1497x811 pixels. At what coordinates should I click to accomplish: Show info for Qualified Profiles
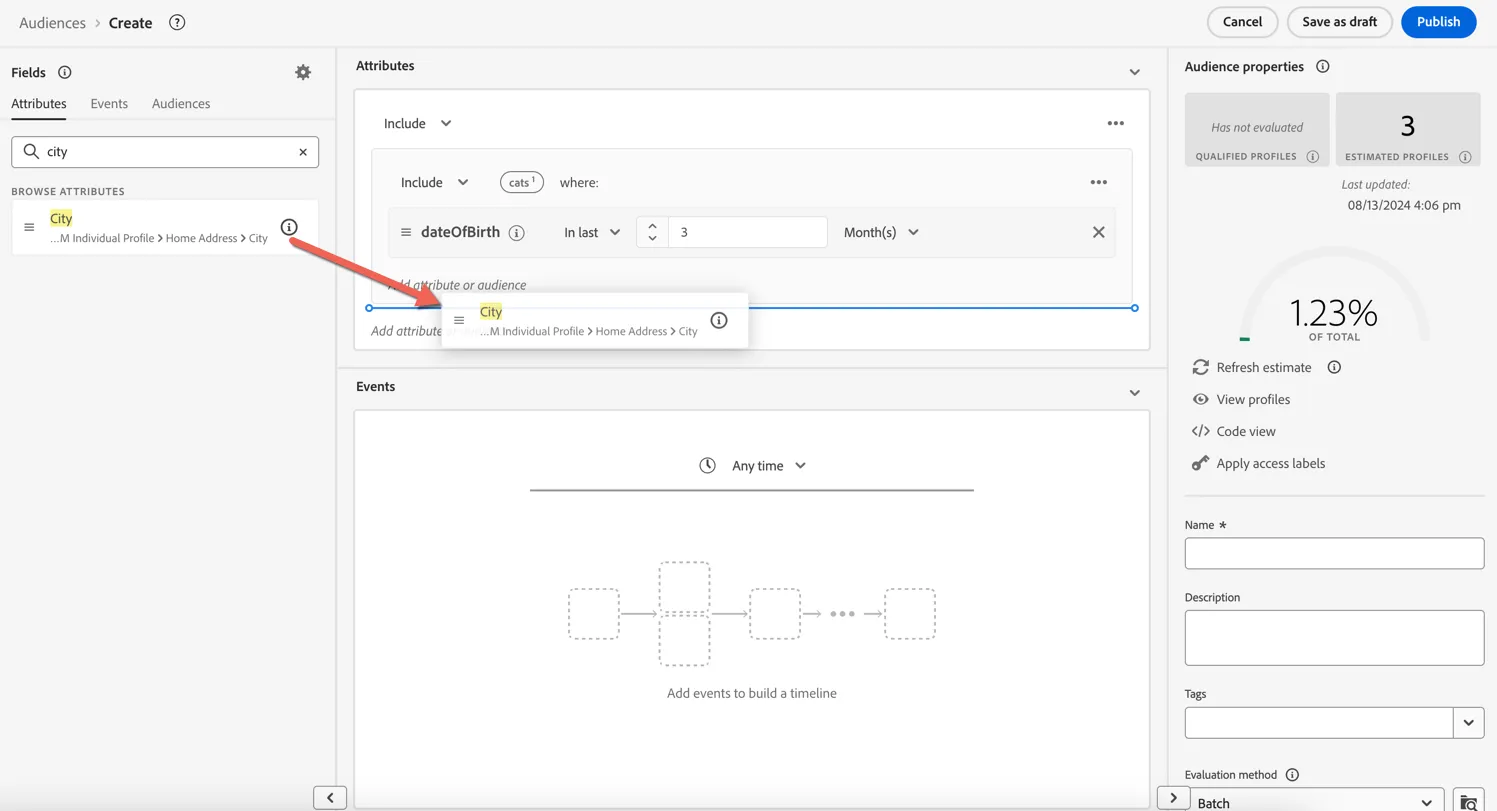(x=1313, y=157)
